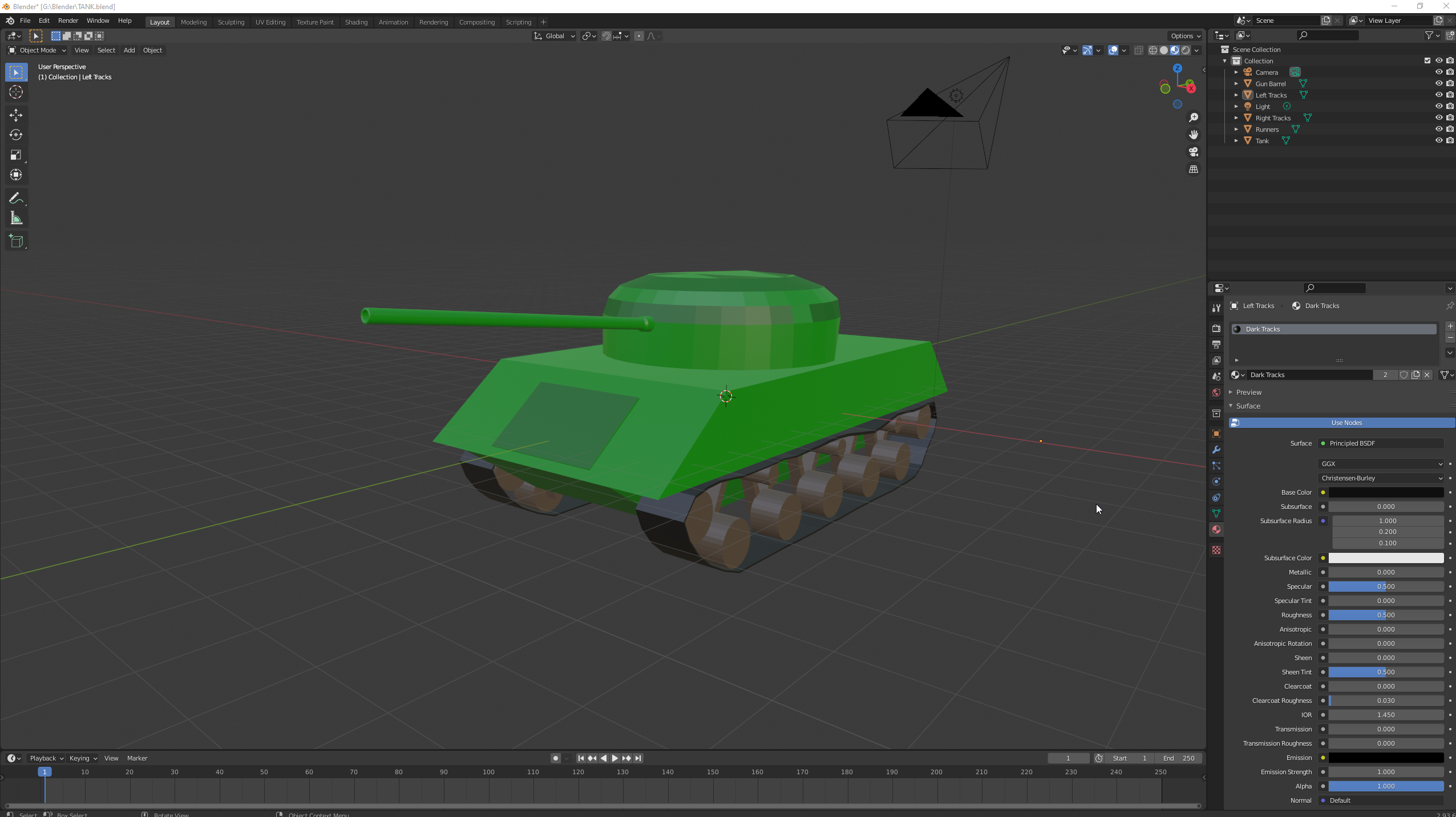Select the Cursor tool in toolbar

pyautogui.click(x=16, y=92)
